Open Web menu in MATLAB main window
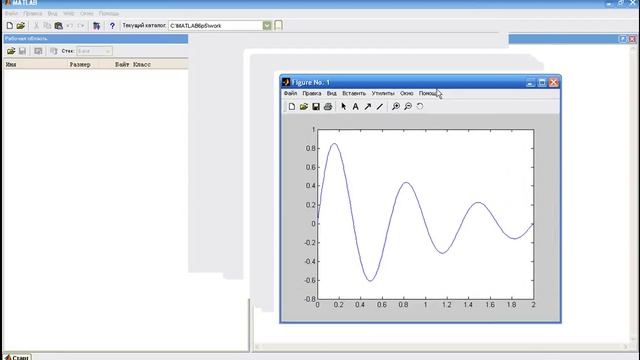 [x=69, y=13]
